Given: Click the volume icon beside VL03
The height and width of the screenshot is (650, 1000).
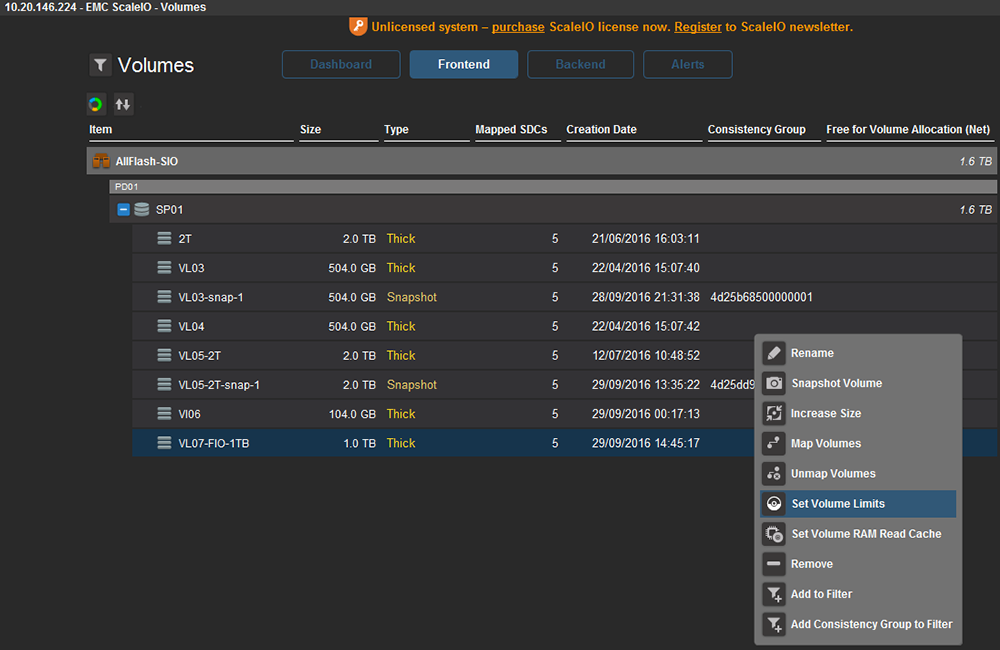Looking at the screenshot, I should point(164,268).
